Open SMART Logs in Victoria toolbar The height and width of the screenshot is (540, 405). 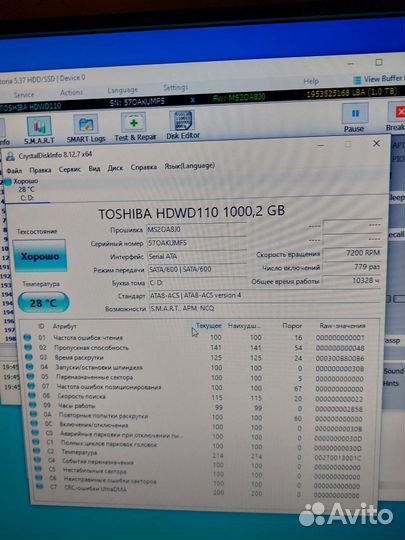coord(86,128)
